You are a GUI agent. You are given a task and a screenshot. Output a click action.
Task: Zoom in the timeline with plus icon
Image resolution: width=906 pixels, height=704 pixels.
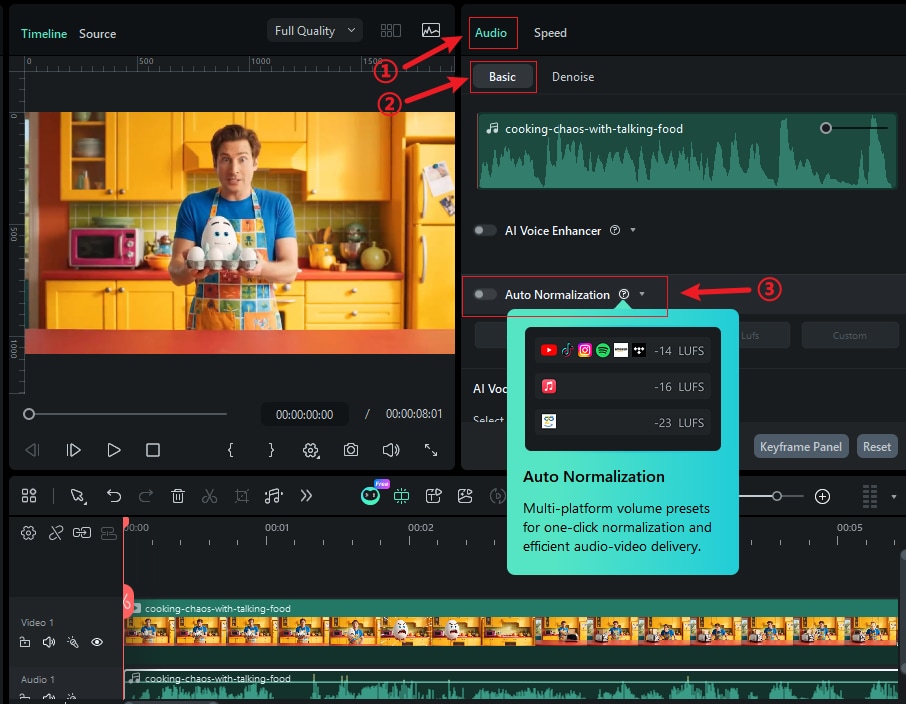(822, 496)
